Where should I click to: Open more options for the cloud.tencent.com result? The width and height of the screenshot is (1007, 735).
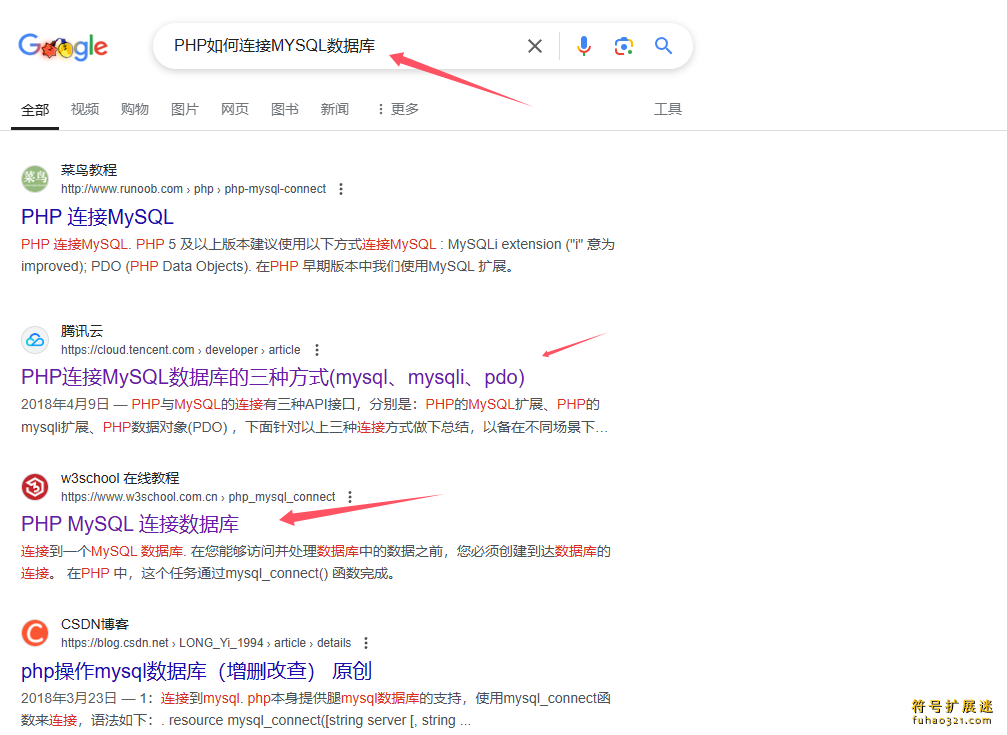317,350
